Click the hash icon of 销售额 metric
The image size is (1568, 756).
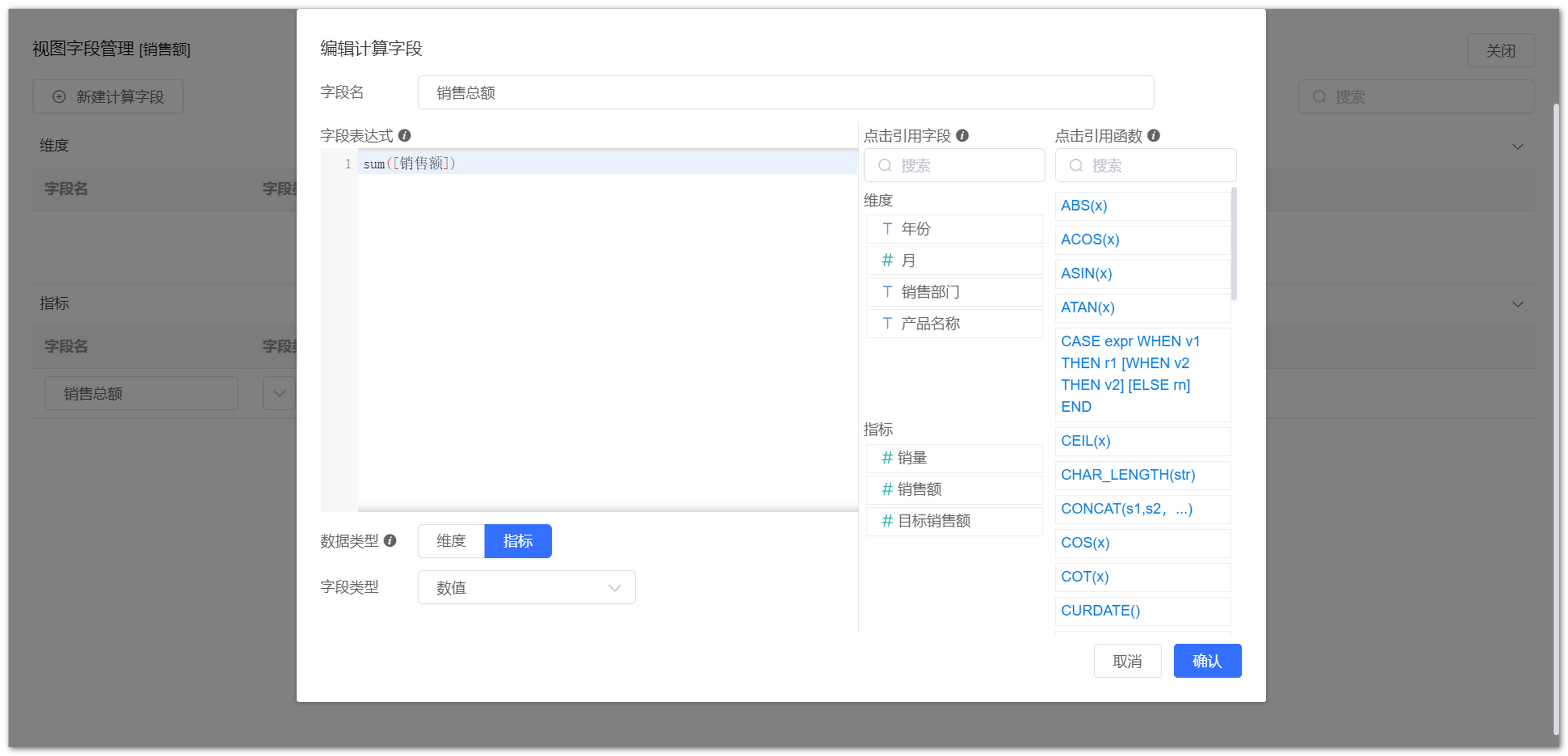887,489
